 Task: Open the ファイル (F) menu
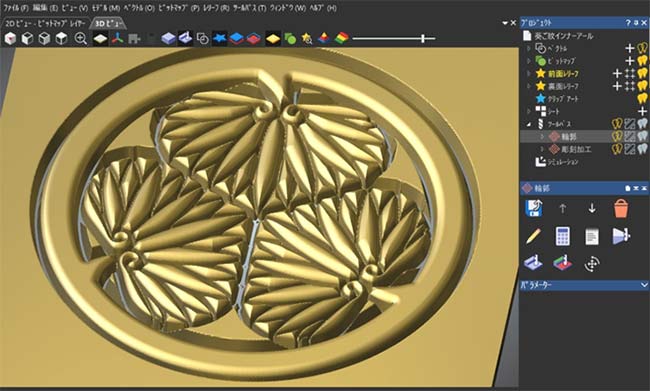(16, 8)
